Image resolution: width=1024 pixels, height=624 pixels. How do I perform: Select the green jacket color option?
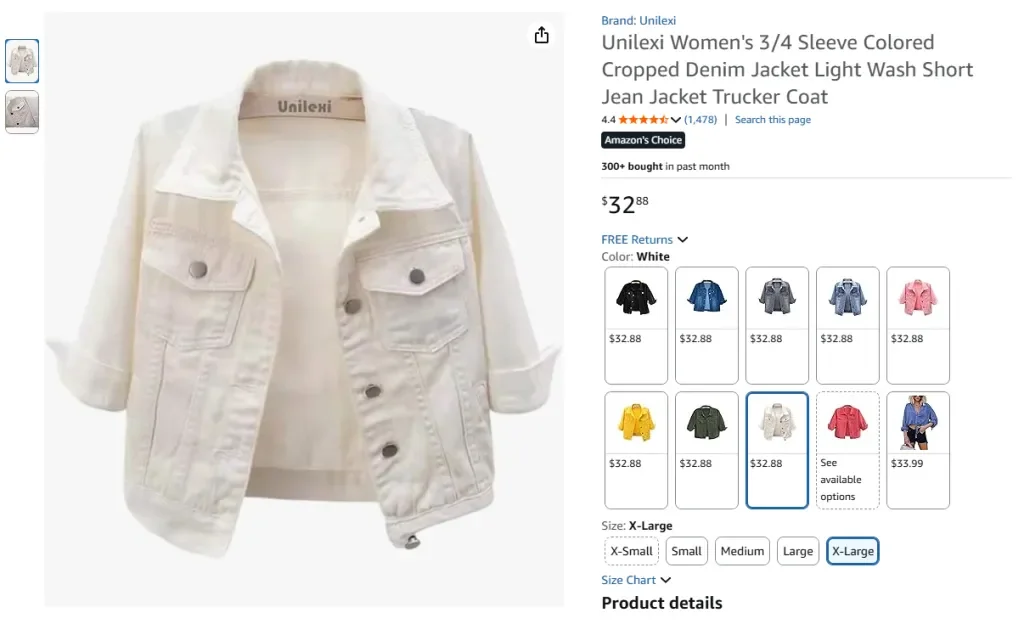click(706, 423)
